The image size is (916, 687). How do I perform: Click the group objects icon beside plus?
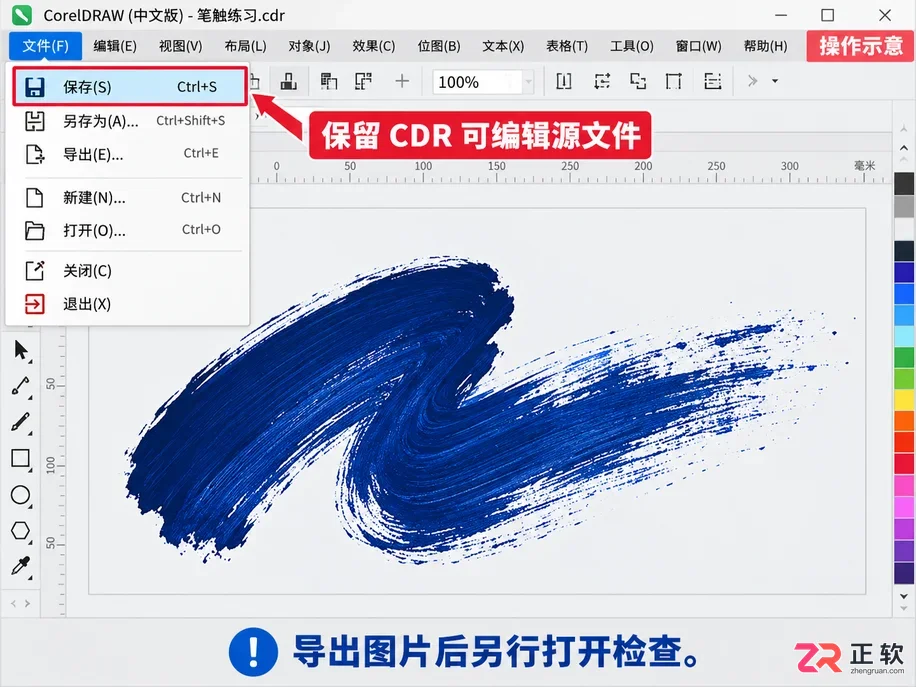[x=363, y=81]
